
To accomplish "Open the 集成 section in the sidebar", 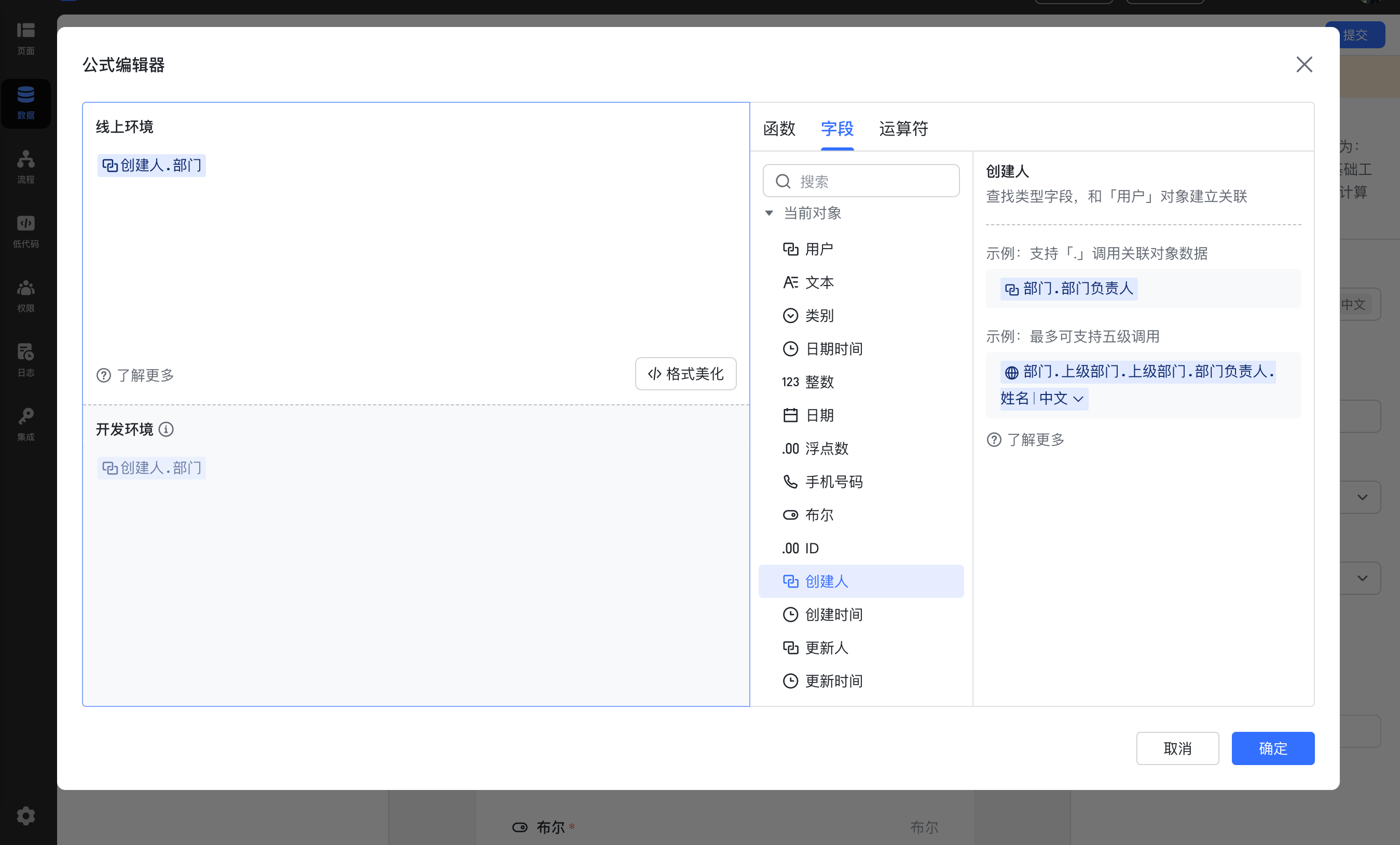I will (25, 425).
